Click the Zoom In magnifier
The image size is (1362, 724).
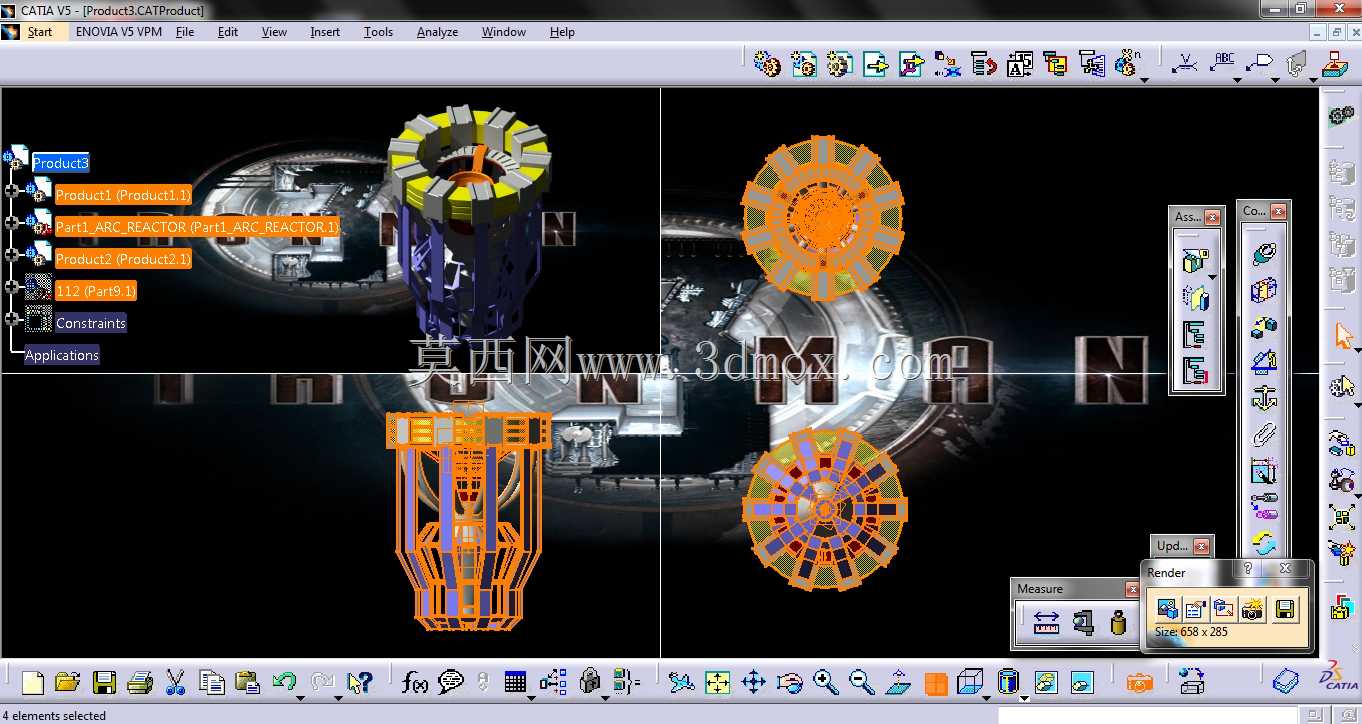(825, 683)
